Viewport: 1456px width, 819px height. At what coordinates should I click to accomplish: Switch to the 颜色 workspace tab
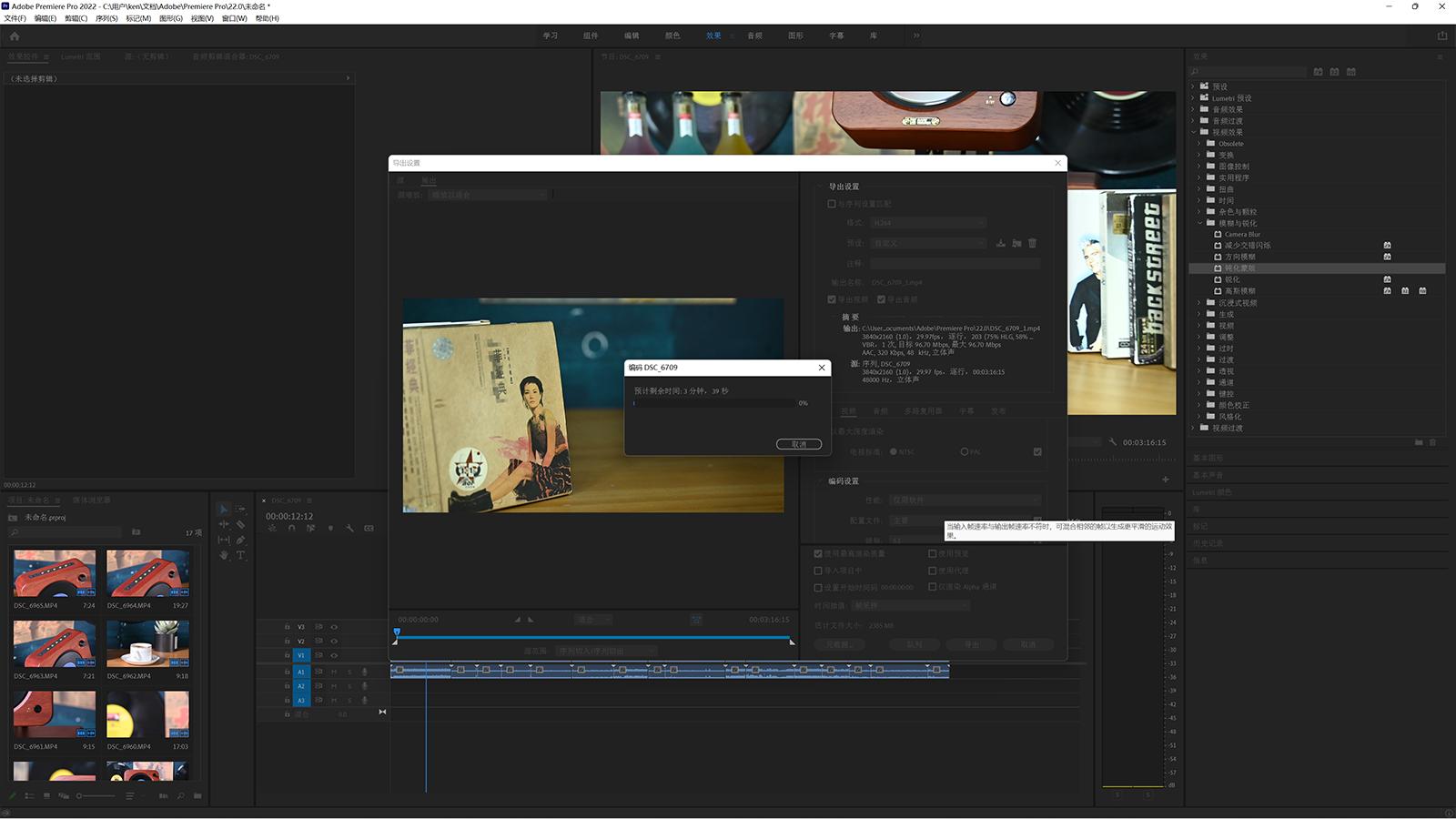(672, 35)
